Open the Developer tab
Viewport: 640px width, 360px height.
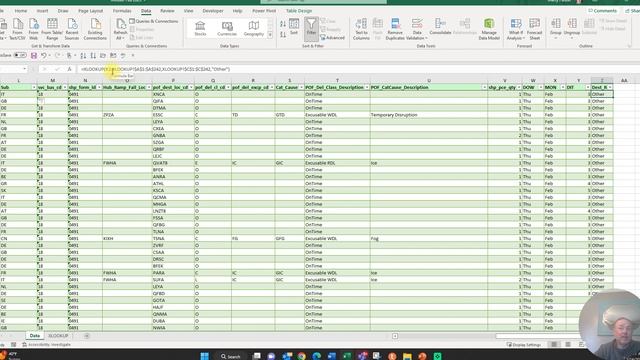[213, 11]
